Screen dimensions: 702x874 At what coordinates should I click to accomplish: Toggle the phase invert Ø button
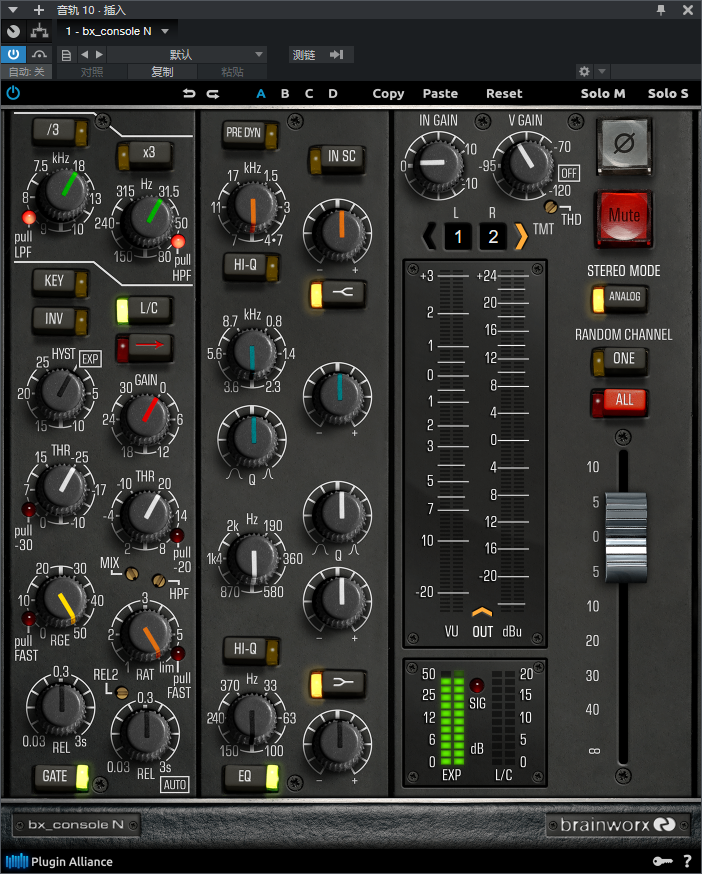(623, 145)
